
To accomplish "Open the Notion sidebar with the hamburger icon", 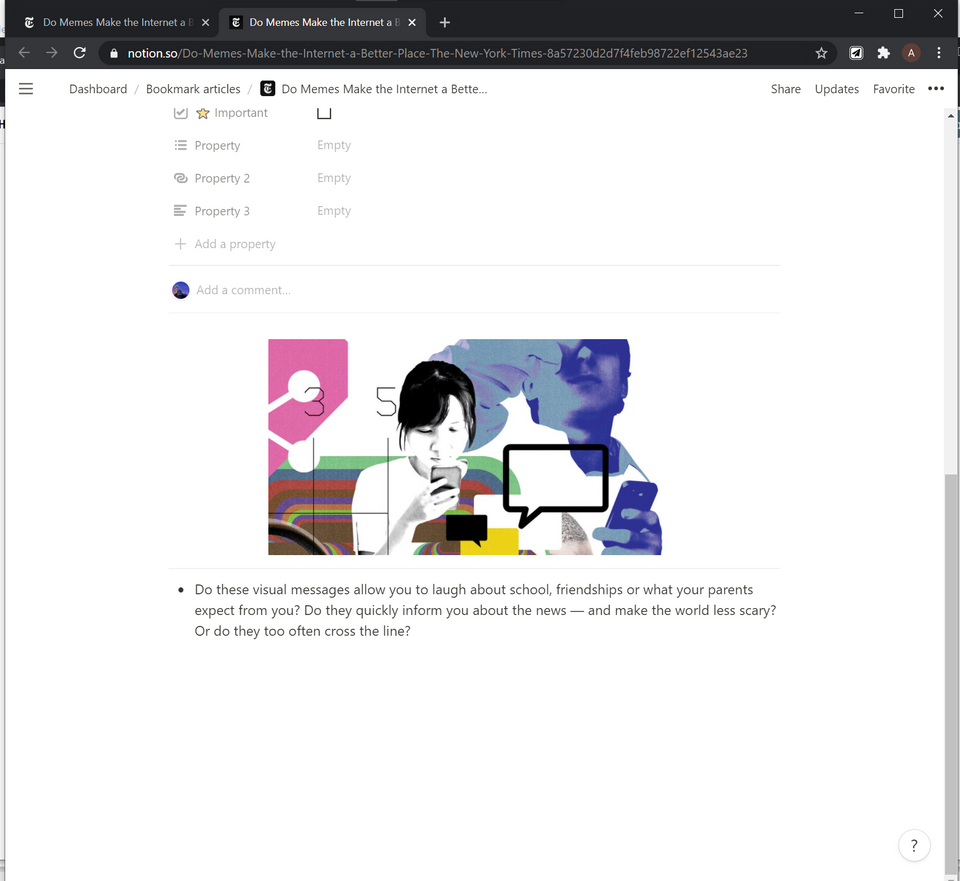I will tap(26, 88).
